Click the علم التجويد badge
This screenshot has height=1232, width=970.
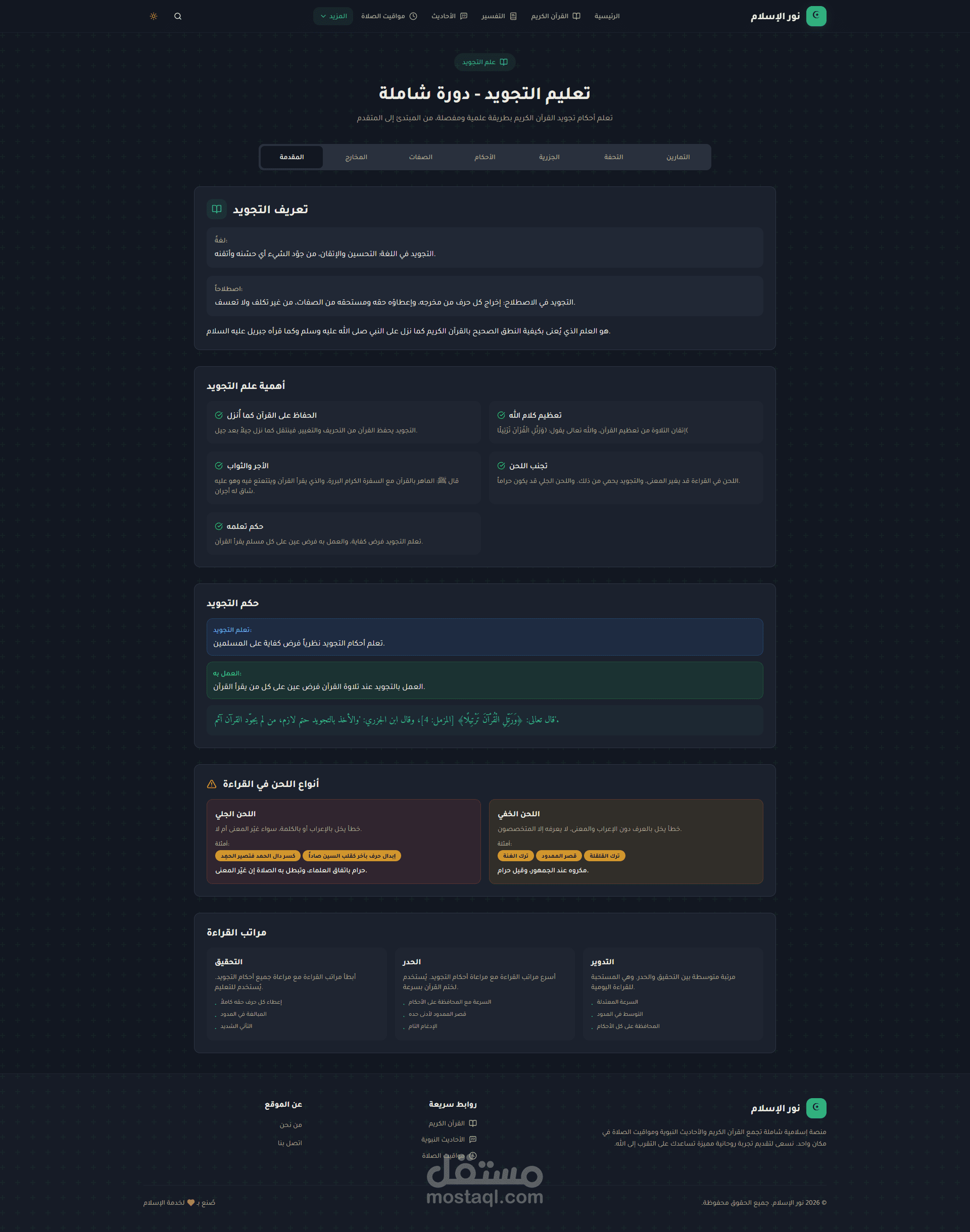[484, 63]
